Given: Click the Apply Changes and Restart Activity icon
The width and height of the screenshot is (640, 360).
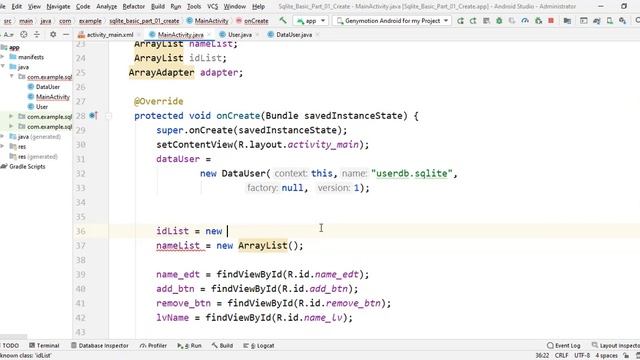Looking at the screenshot, I should pos(473,21).
